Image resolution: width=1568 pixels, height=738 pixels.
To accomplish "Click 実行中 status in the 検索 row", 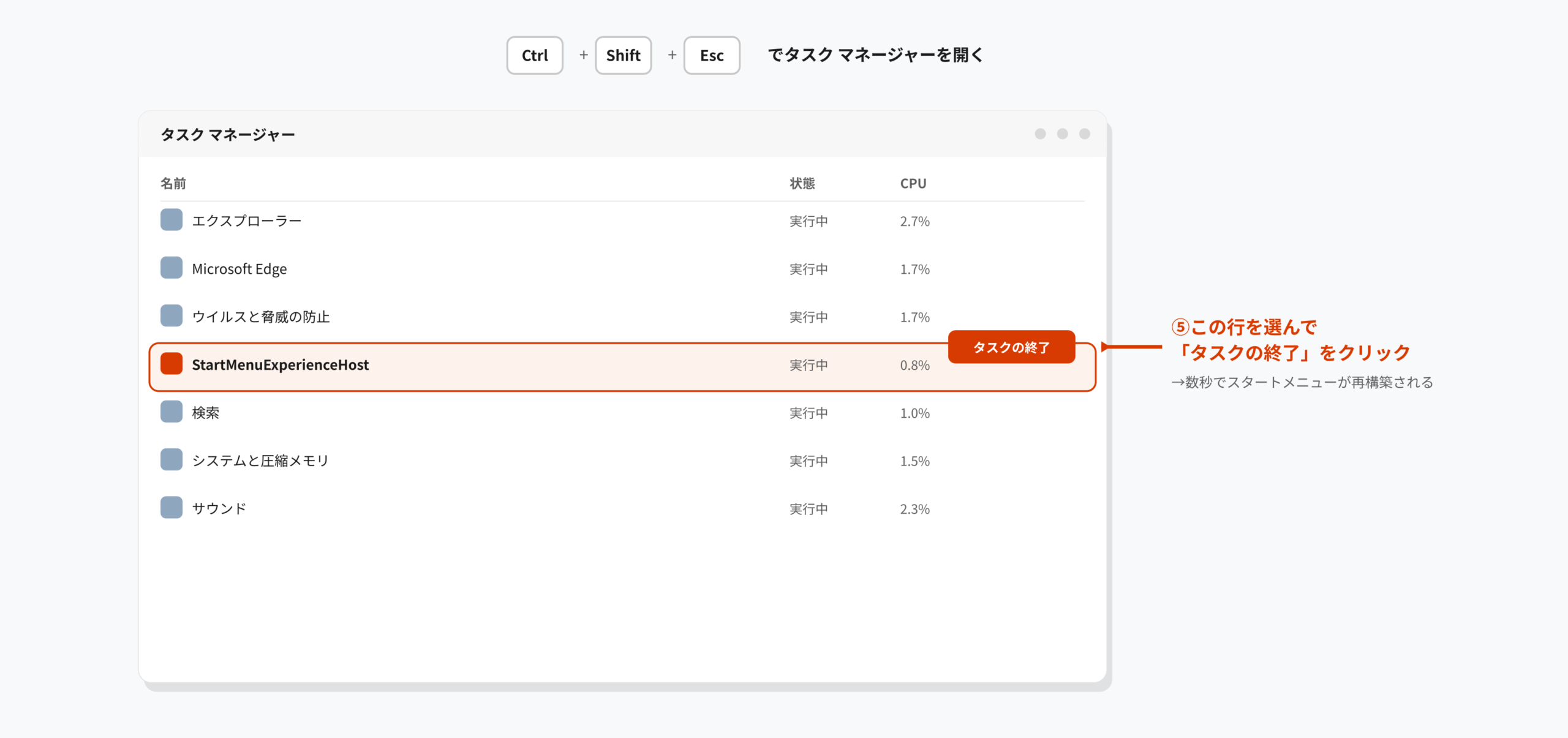I will pyautogui.click(x=809, y=413).
